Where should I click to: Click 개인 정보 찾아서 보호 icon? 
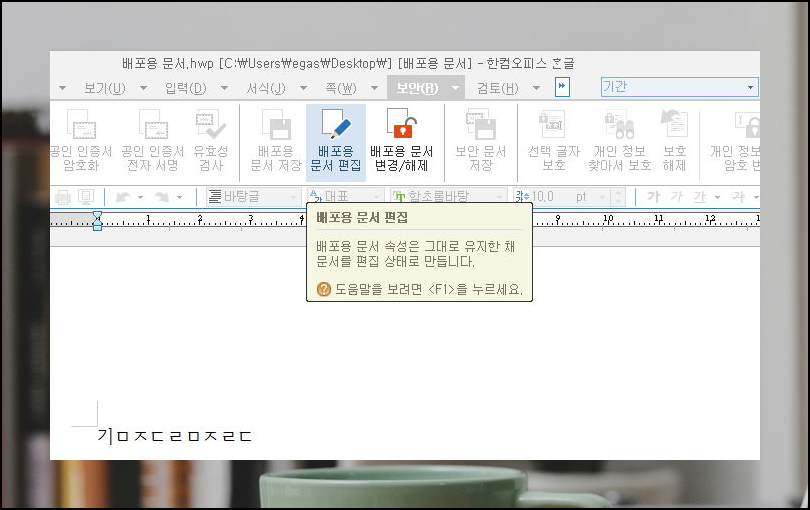click(x=619, y=124)
